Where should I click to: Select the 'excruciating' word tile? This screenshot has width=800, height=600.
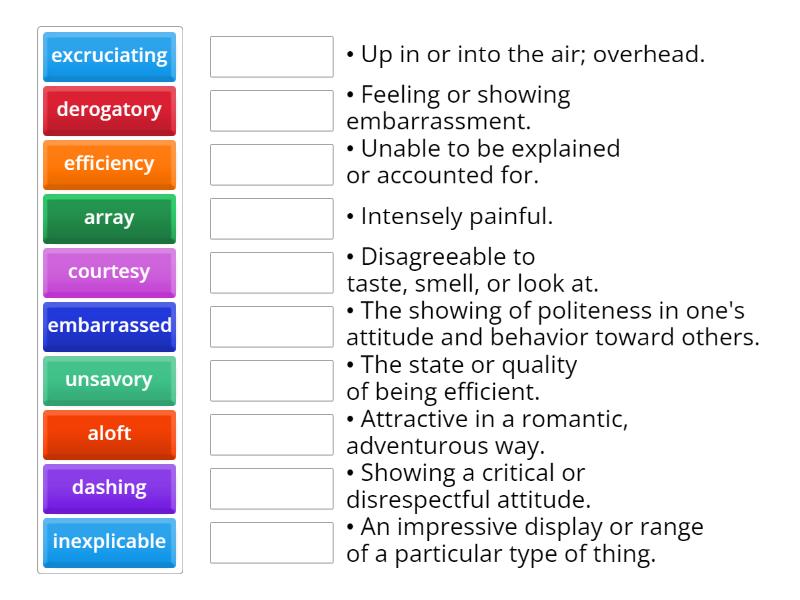click(x=109, y=56)
